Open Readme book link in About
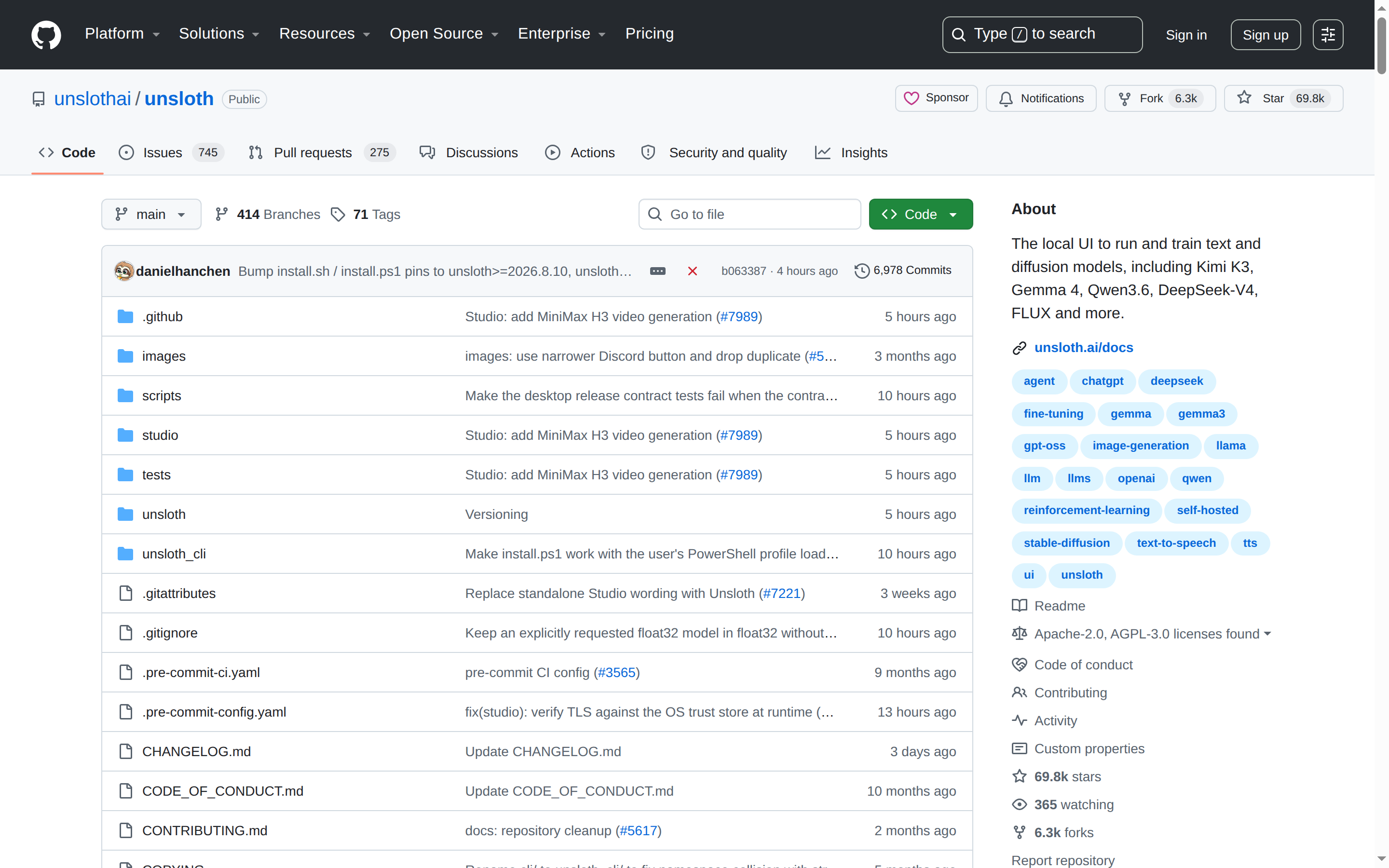This screenshot has height=868, width=1389. point(1048,606)
